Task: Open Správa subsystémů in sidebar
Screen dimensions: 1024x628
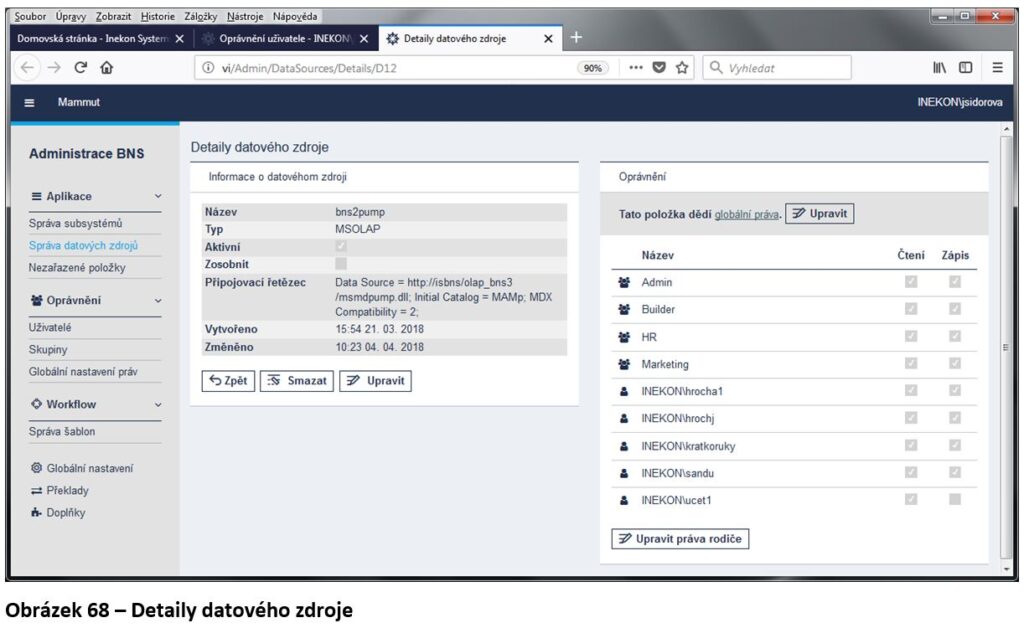Action: pyautogui.click(x=76, y=223)
